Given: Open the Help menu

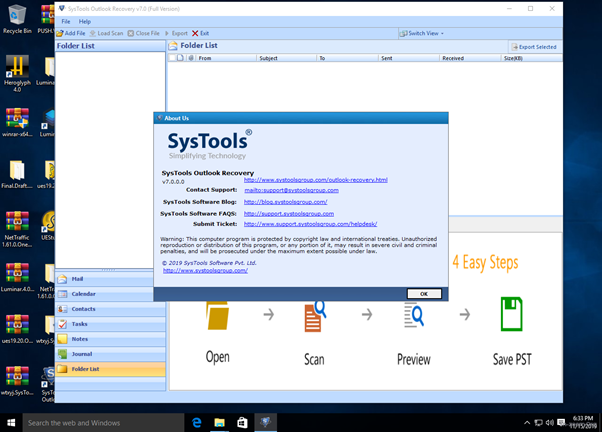Looking at the screenshot, I should (x=85, y=22).
